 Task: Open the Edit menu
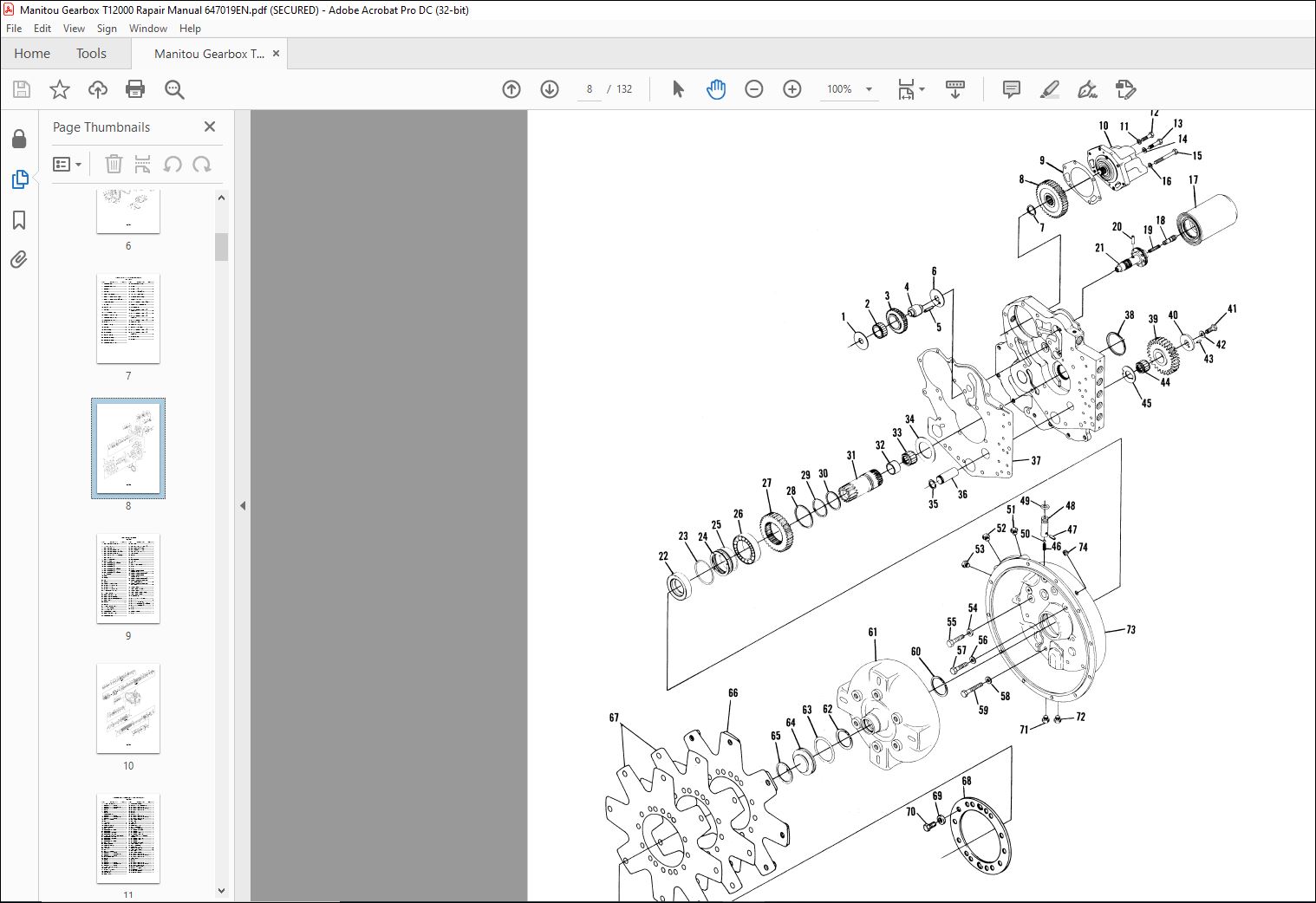pyautogui.click(x=42, y=29)
